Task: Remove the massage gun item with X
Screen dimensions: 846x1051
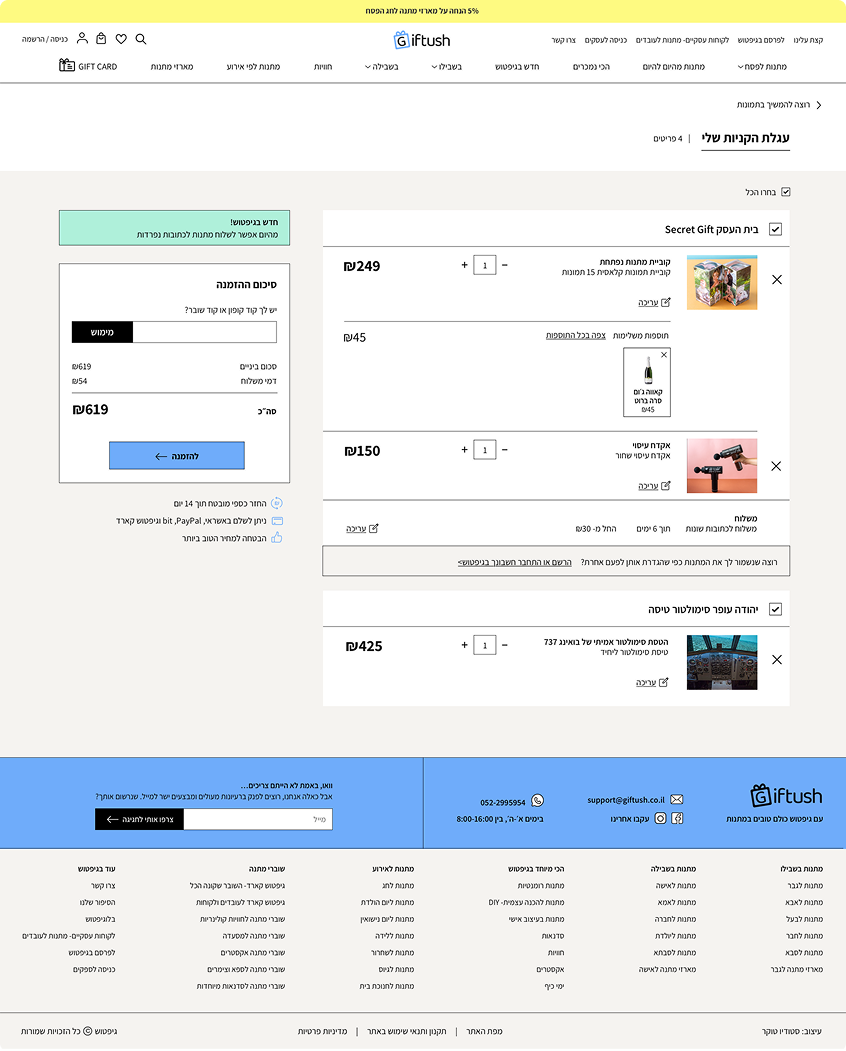Action: [x=777, y=466]
